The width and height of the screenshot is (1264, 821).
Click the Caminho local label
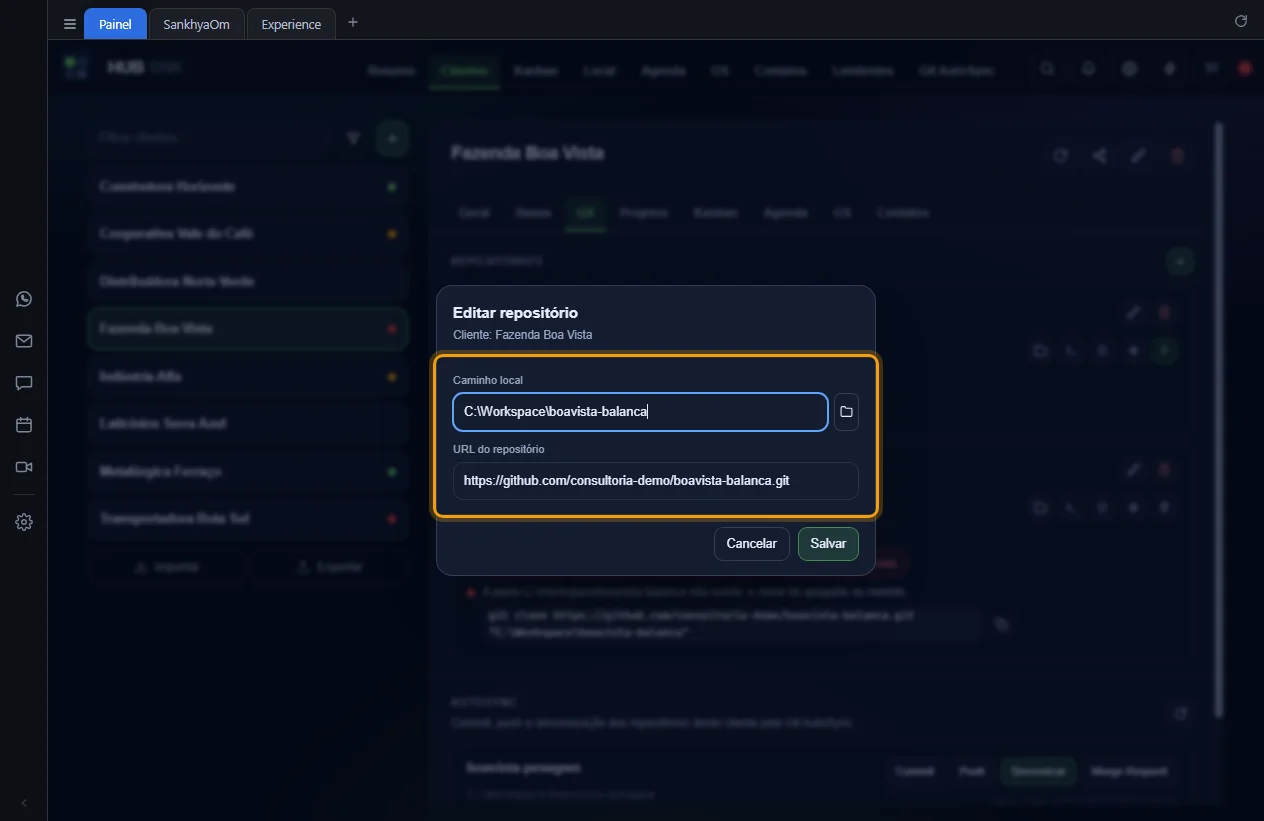coord(488,380)
